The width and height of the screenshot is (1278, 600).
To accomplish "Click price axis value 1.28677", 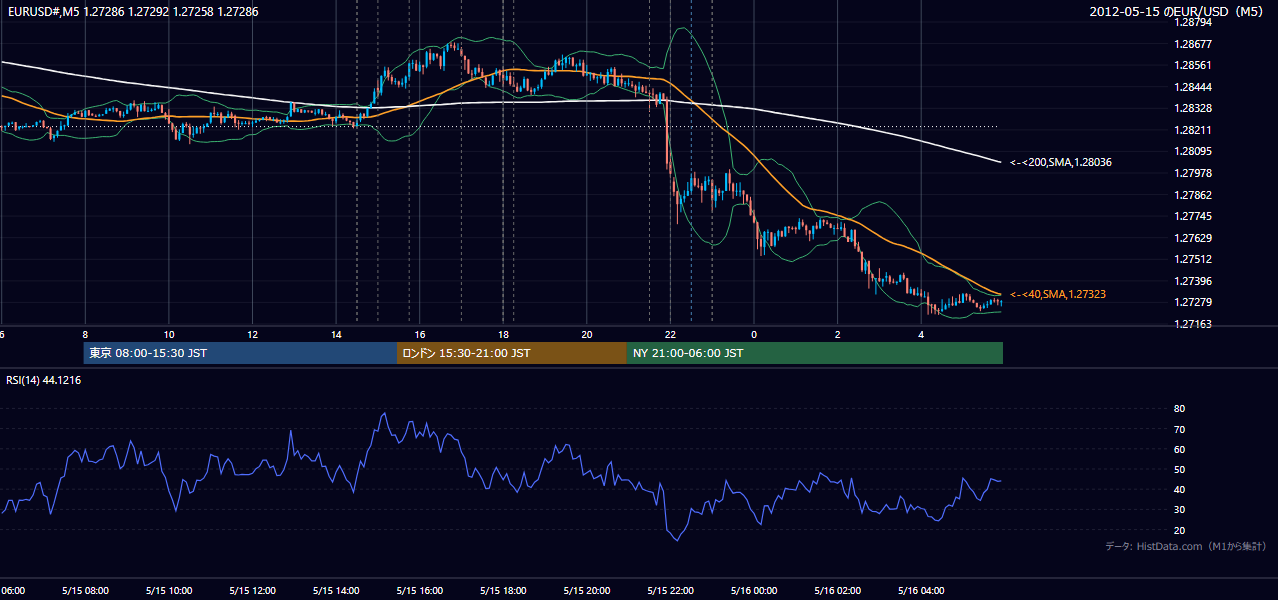I will (x=1193, y=44).
